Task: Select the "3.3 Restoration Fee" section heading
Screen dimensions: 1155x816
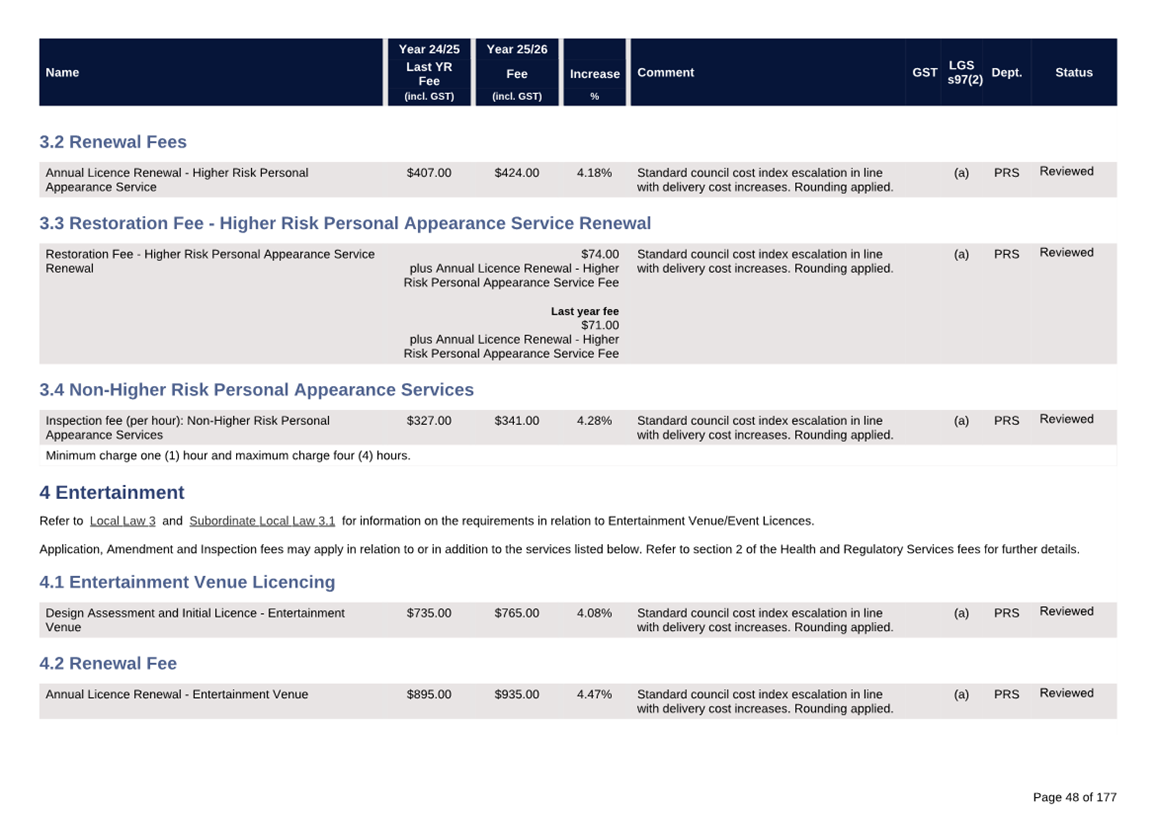Action: 345,223
